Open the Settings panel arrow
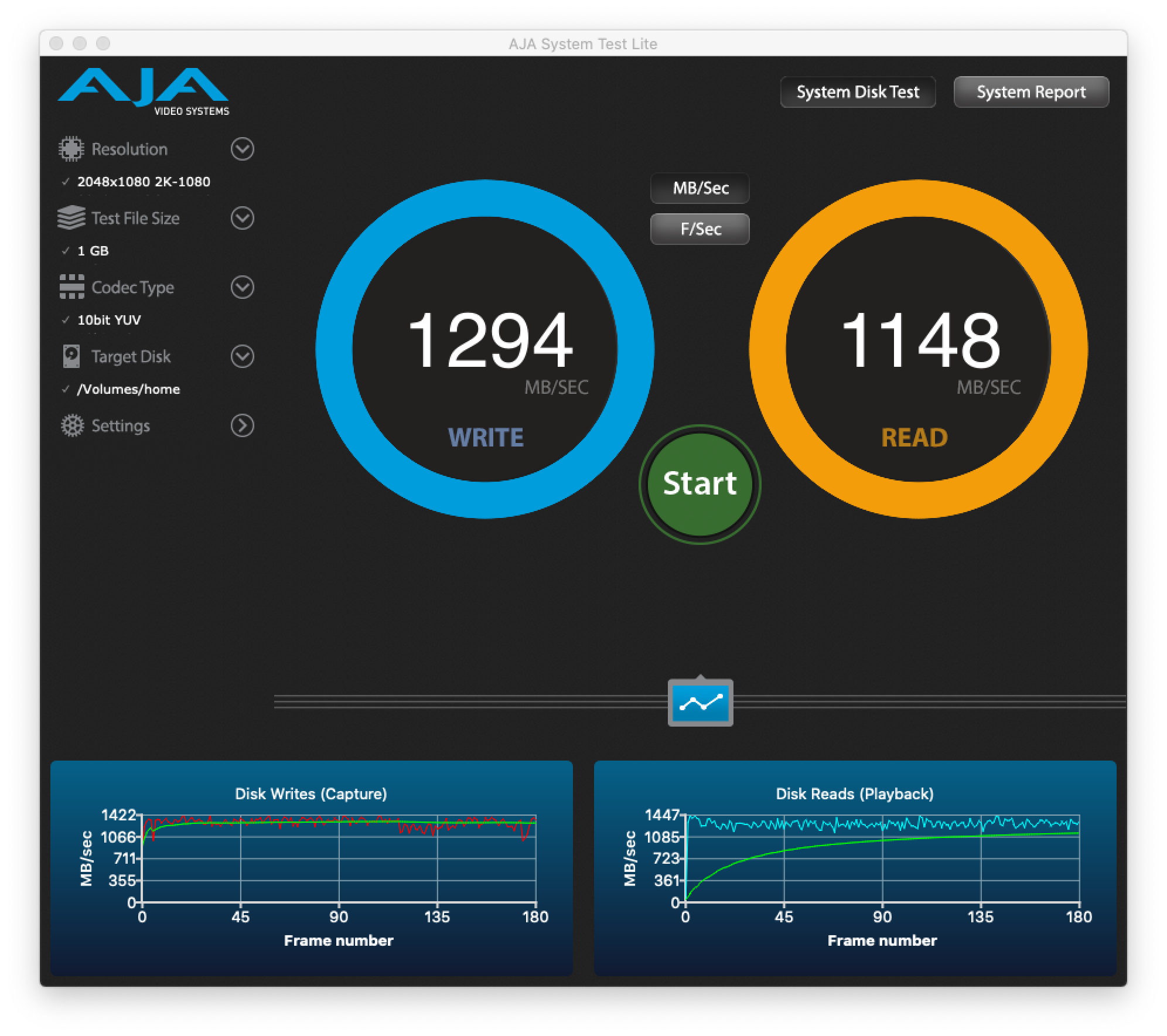This screenshot has height=1036, width=1167. click(x=242, y=425)
